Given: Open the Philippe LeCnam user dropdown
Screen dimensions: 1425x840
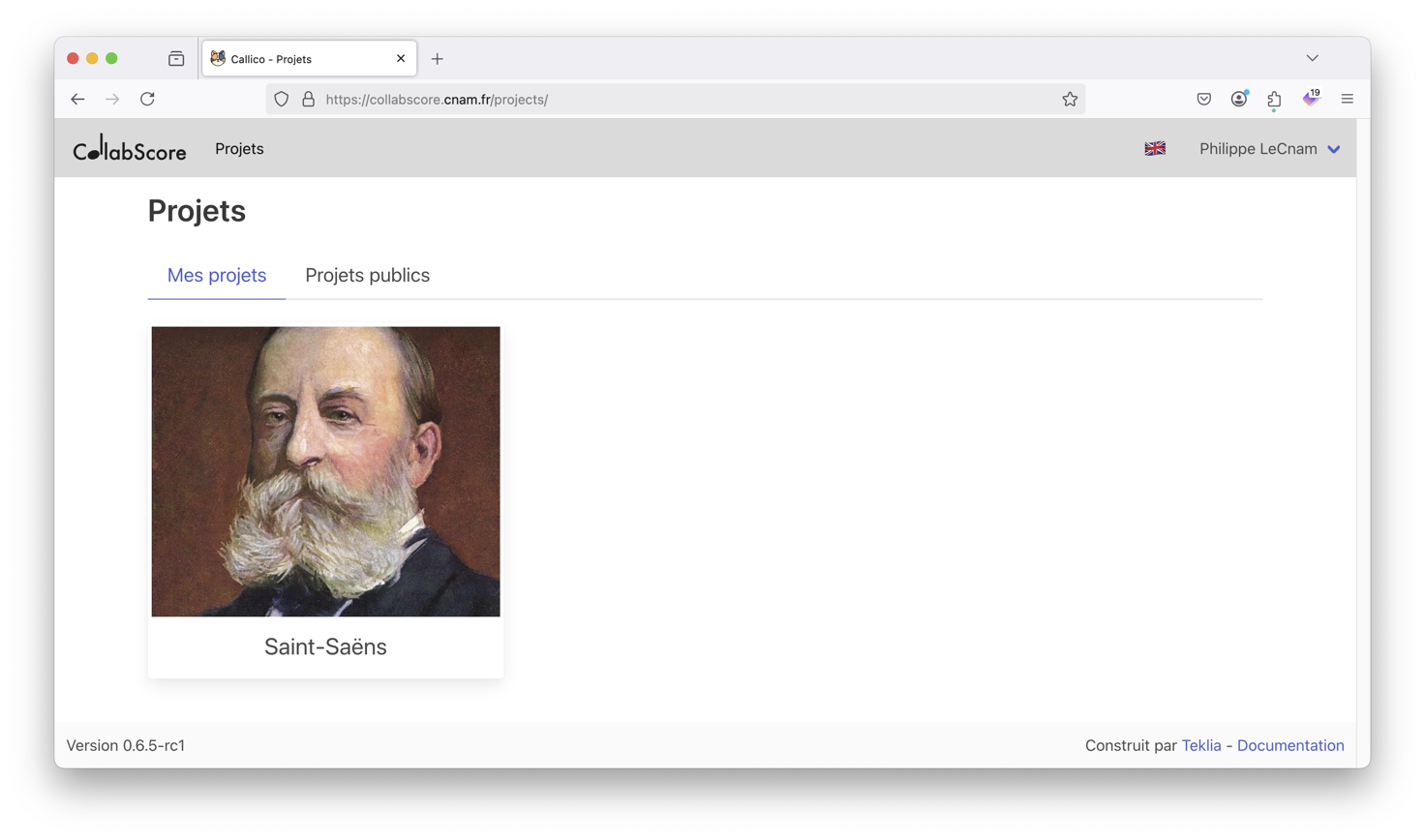Looking at the screenshot, I should 1269,149.
